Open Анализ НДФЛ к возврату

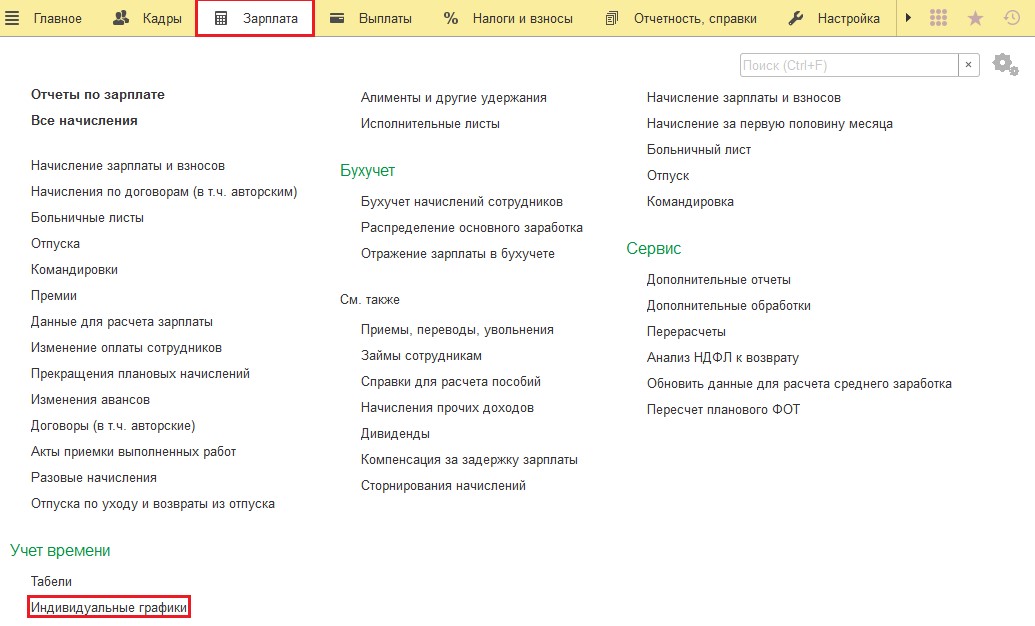722,357
